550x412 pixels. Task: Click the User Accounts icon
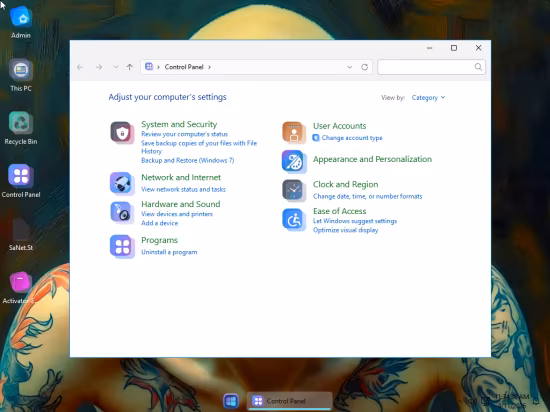[x=294, y=132]
